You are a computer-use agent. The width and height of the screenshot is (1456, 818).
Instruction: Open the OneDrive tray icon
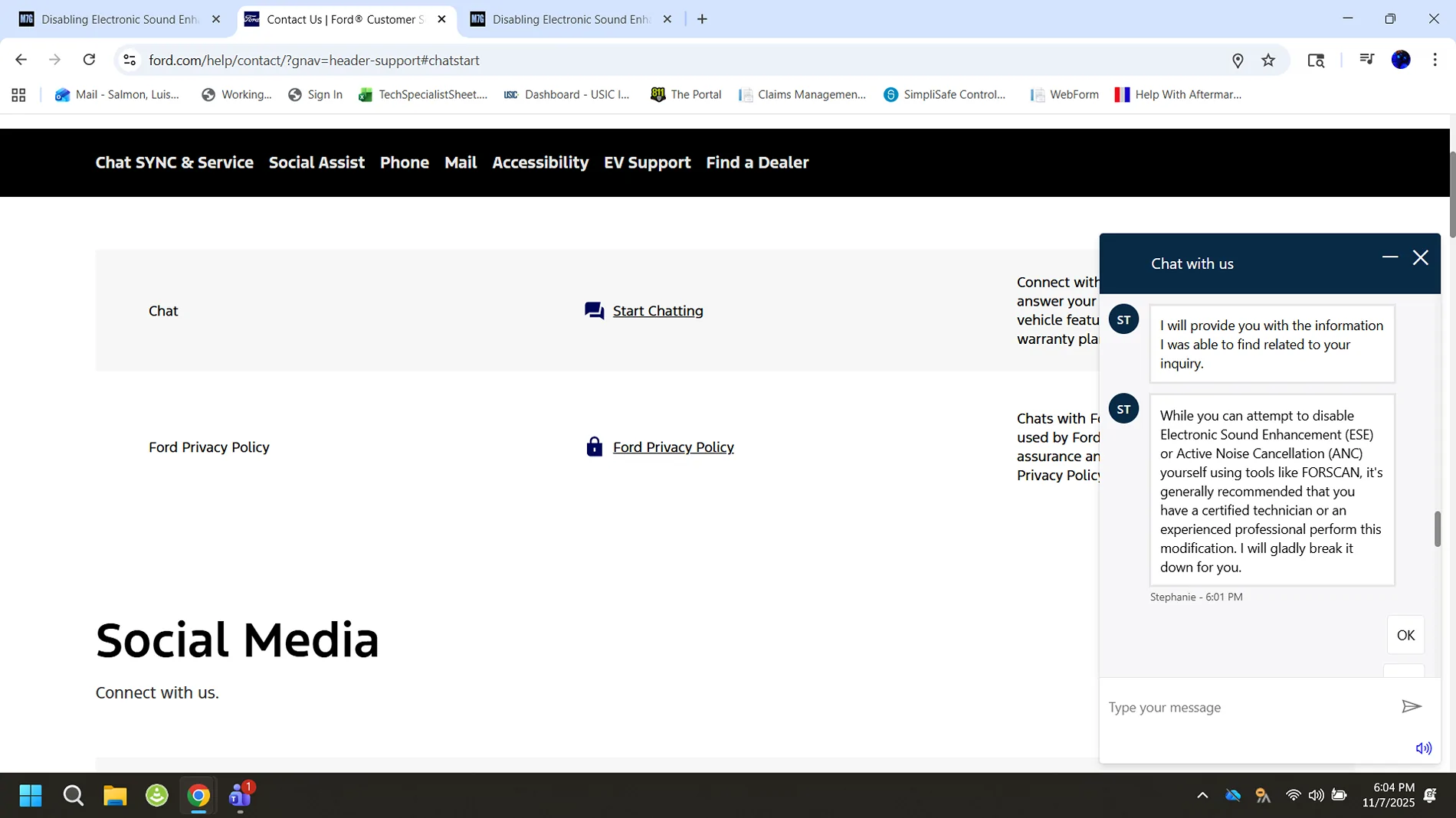click(1233, 796)
